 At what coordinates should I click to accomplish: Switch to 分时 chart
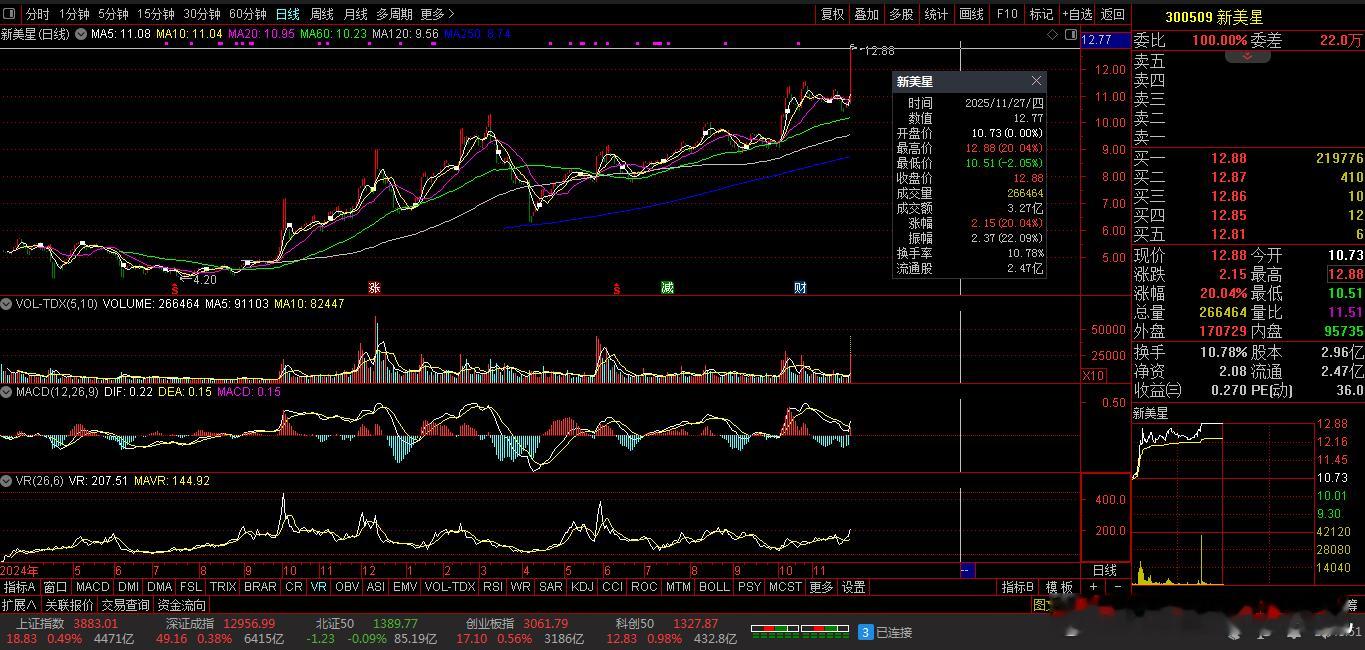point(37,14)
